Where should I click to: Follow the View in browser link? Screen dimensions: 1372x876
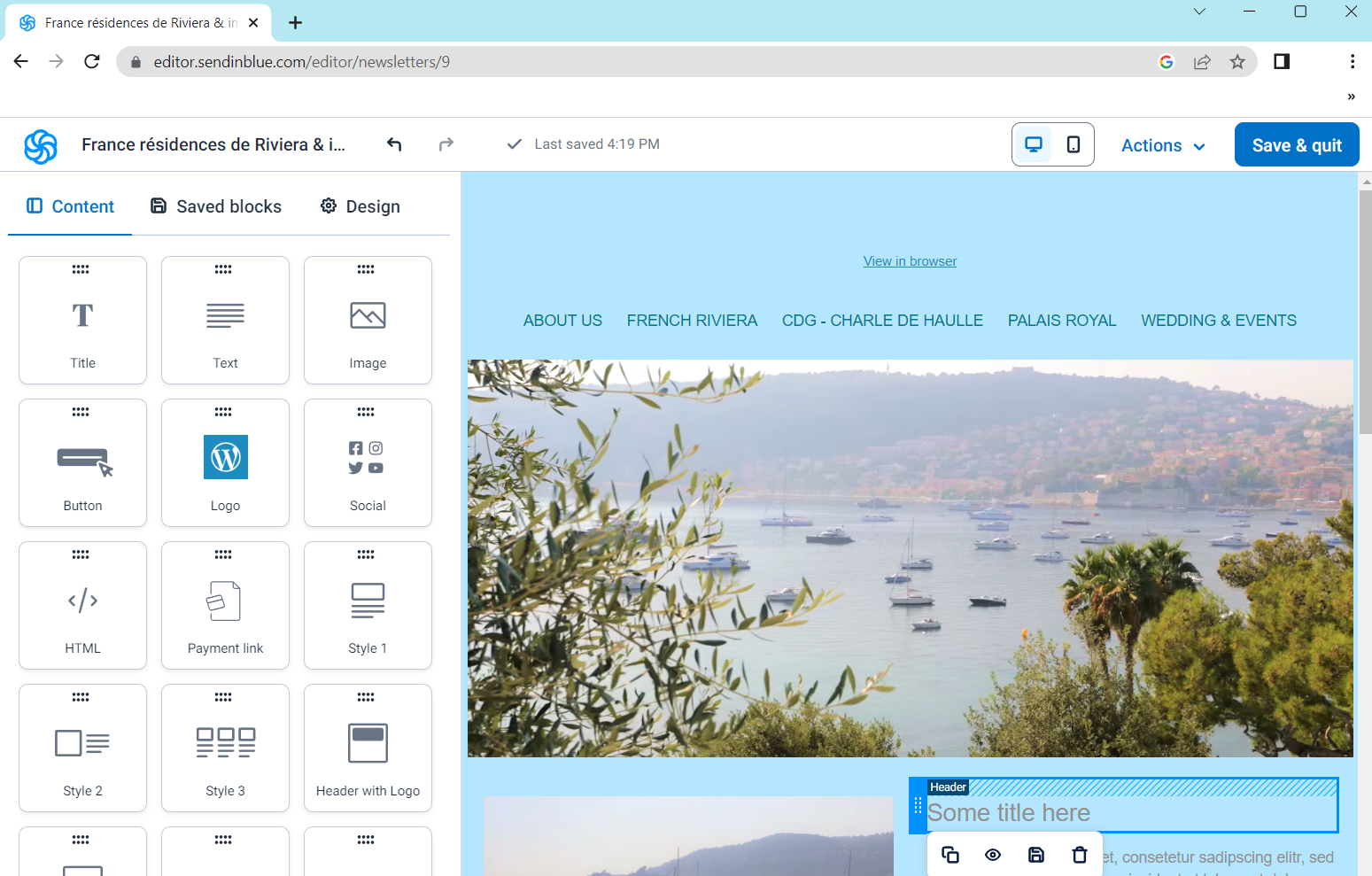click(x=910, y=261)
